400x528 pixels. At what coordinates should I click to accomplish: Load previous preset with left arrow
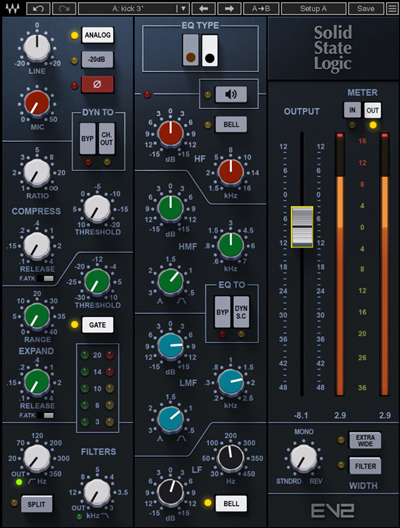point(203,8)
